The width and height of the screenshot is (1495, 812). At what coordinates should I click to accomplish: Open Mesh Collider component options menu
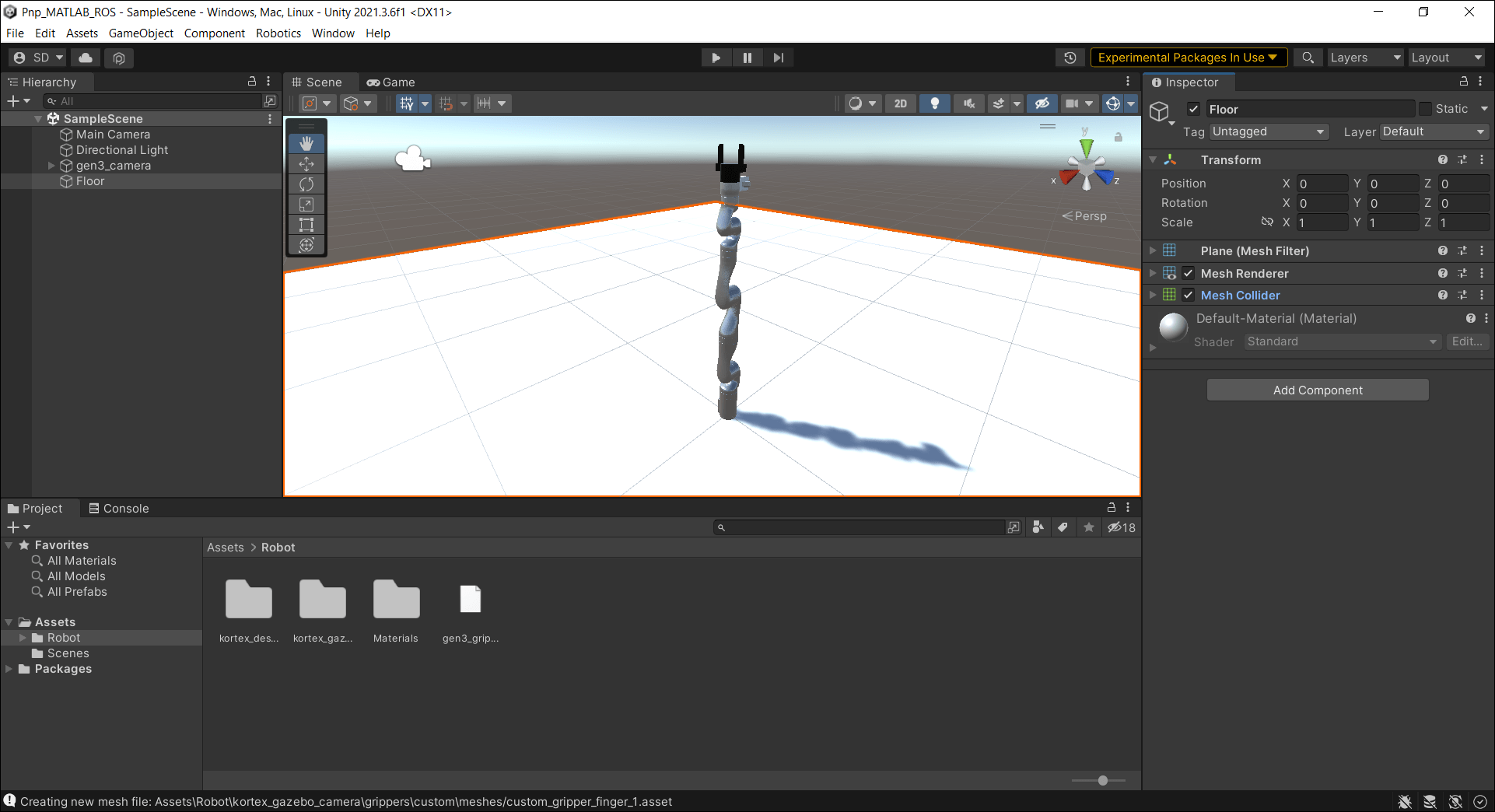(1482, 295)
